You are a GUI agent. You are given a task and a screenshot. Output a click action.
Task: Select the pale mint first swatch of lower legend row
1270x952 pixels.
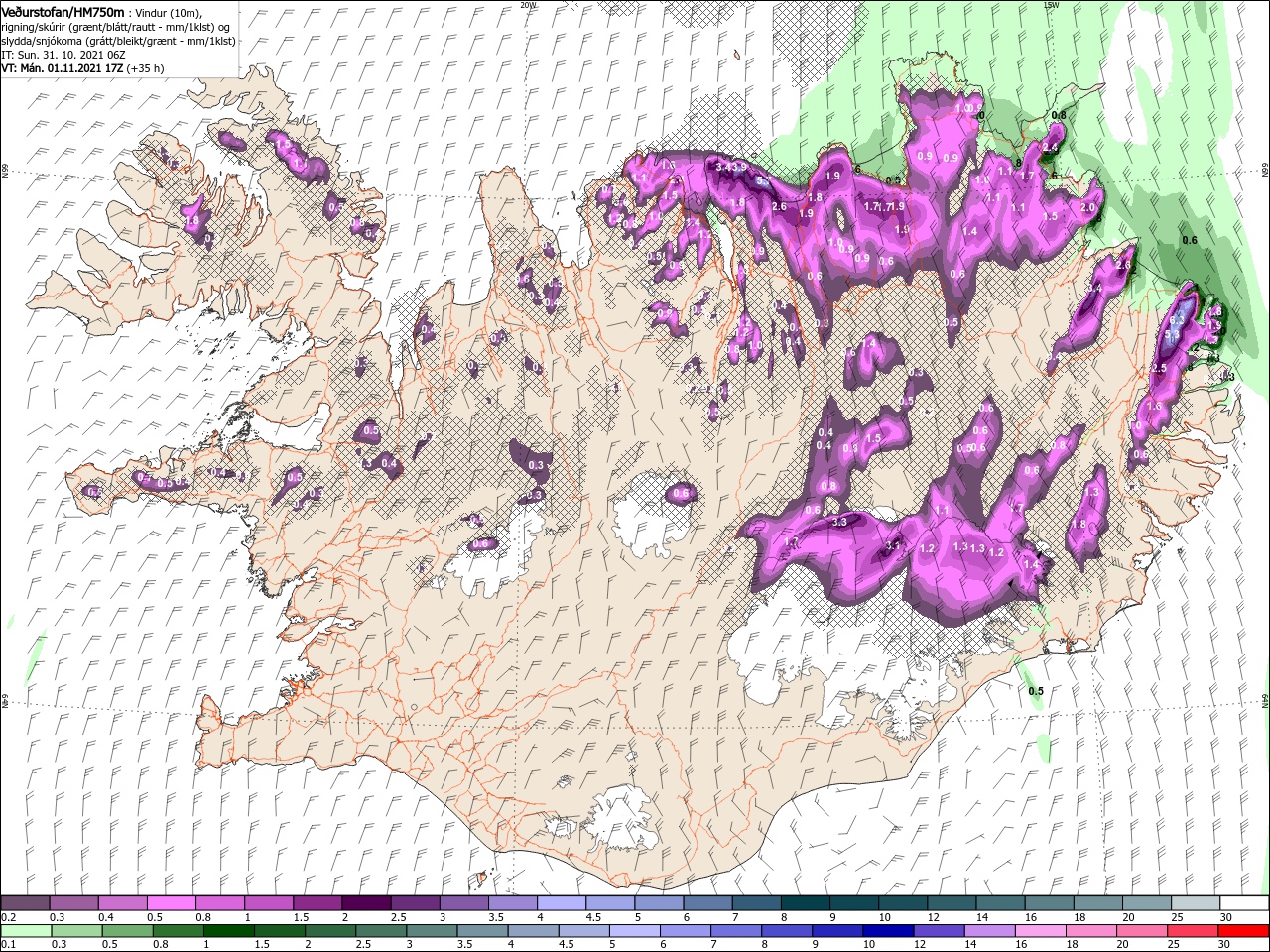[28, 931]
